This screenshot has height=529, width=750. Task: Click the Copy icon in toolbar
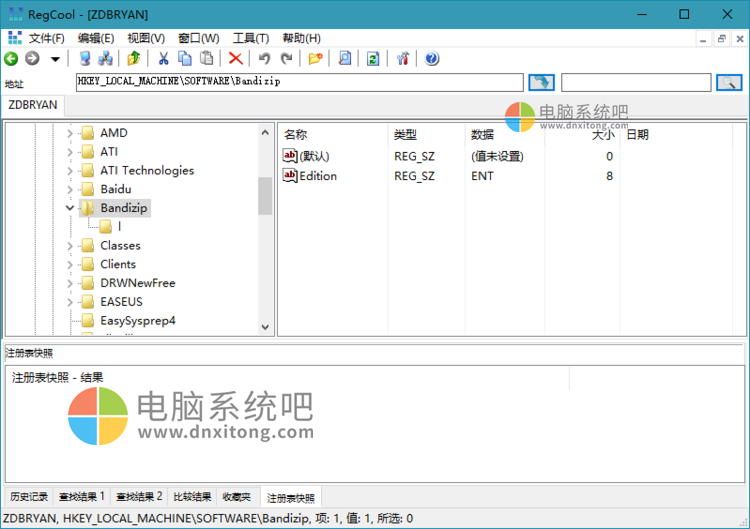coord(185,59)
